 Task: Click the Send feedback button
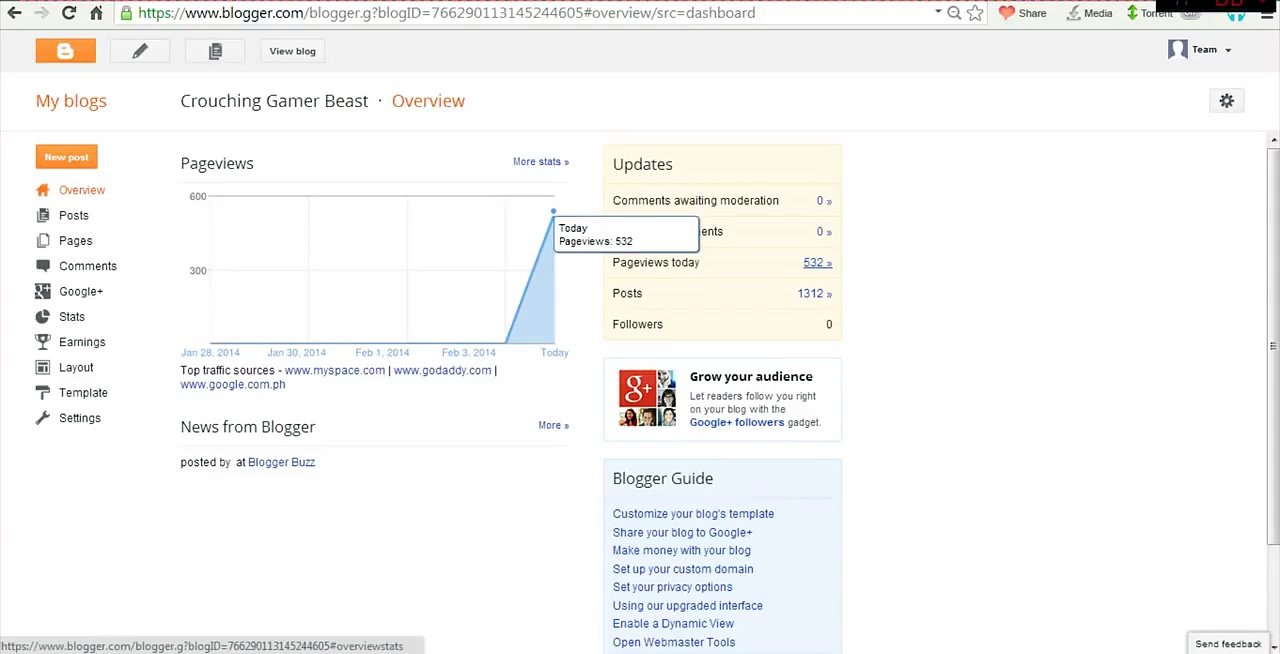pyautogui.click(x=1227, y=644)
